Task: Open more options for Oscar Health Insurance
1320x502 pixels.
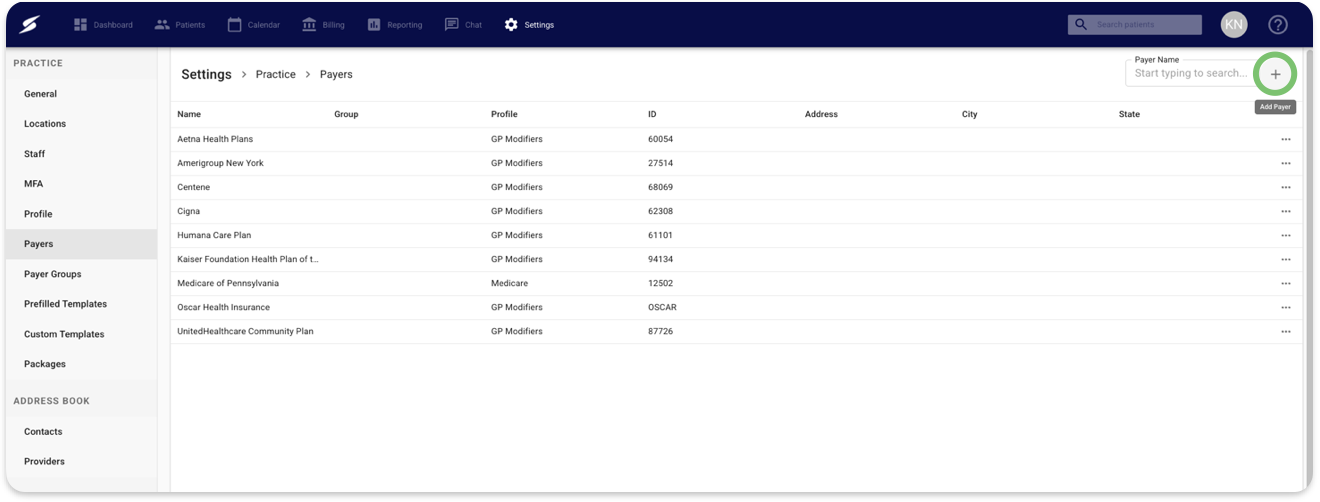Action: tap(1286, 307)
